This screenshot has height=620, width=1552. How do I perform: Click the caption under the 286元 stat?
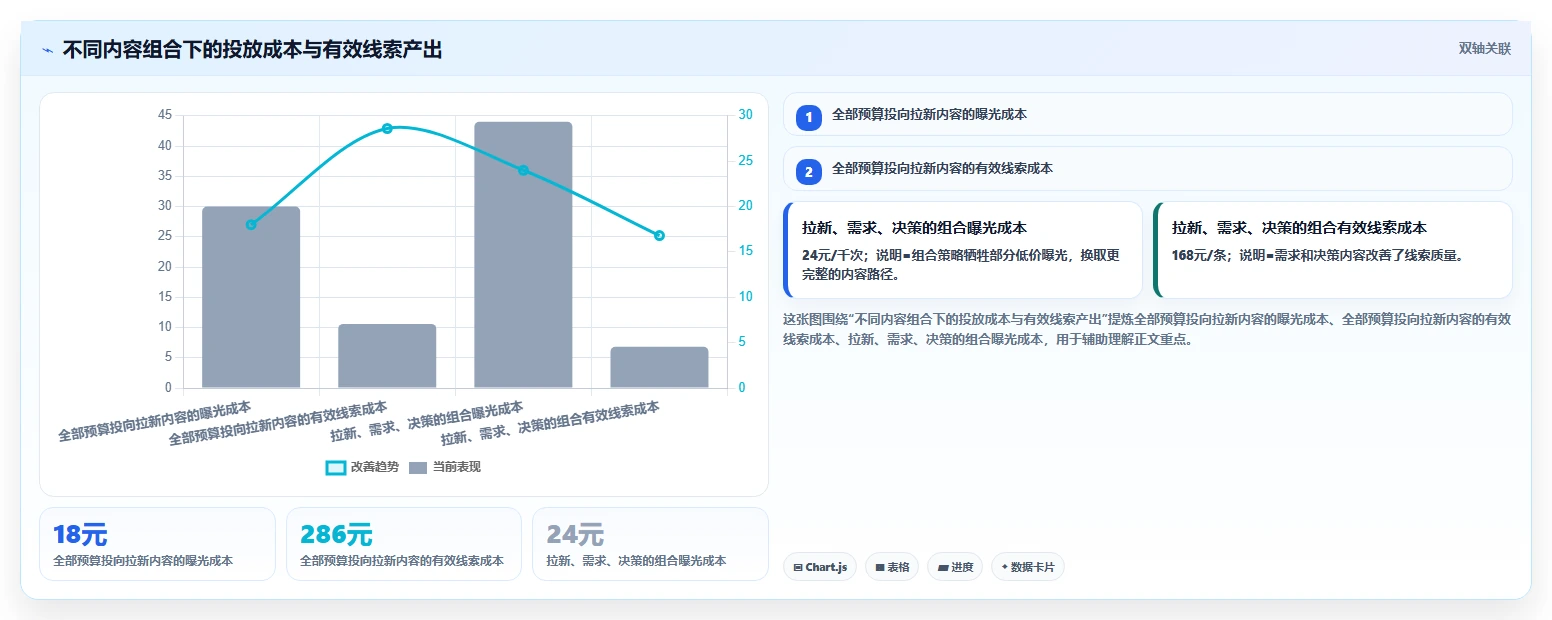coord(402,561)
